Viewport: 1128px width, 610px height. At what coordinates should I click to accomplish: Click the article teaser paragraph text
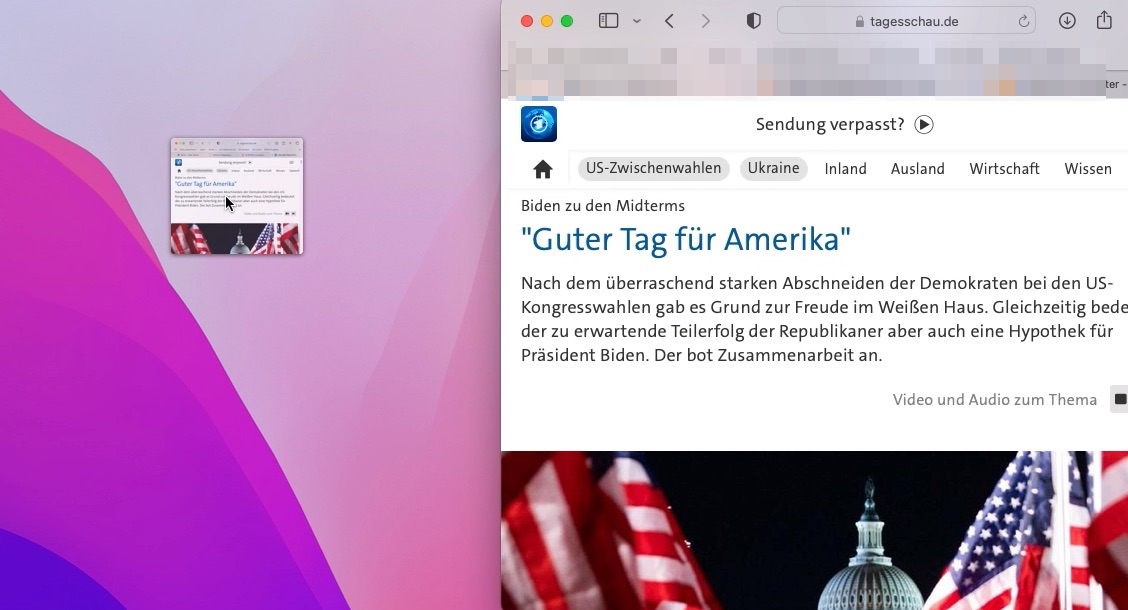pos(824,319)
